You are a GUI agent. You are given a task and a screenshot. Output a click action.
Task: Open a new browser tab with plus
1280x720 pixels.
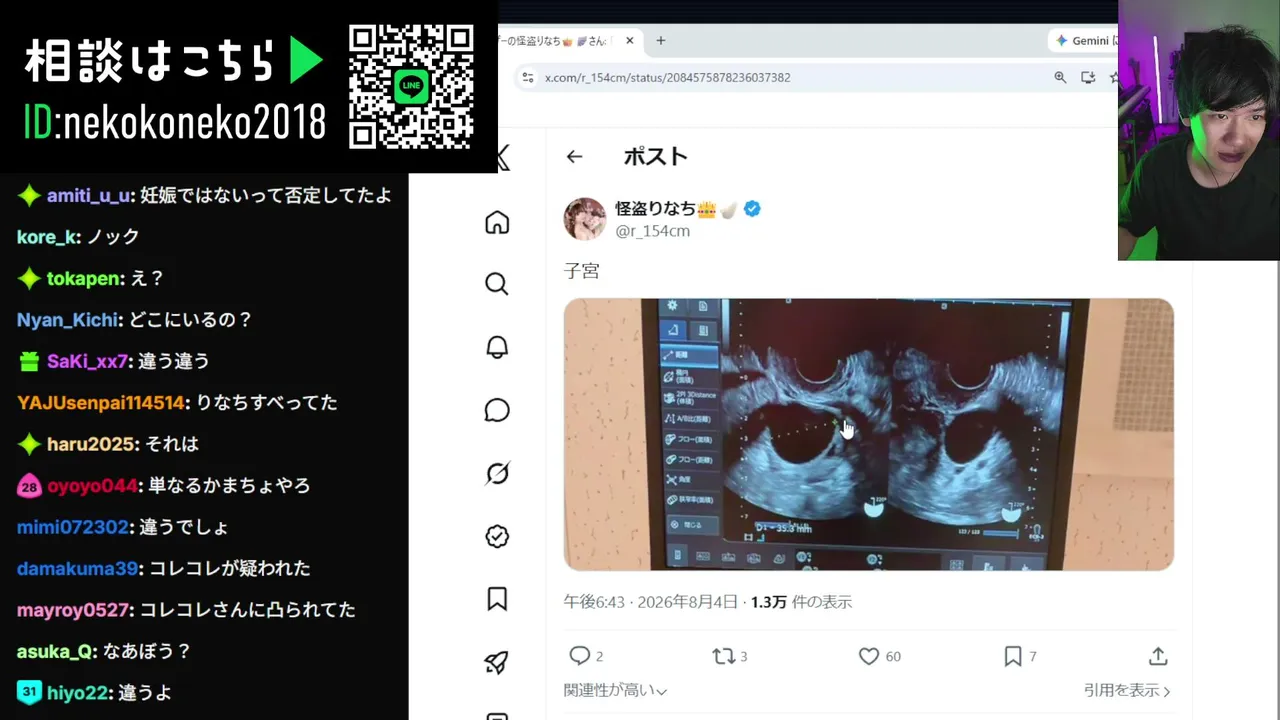(x=661, y=41)
